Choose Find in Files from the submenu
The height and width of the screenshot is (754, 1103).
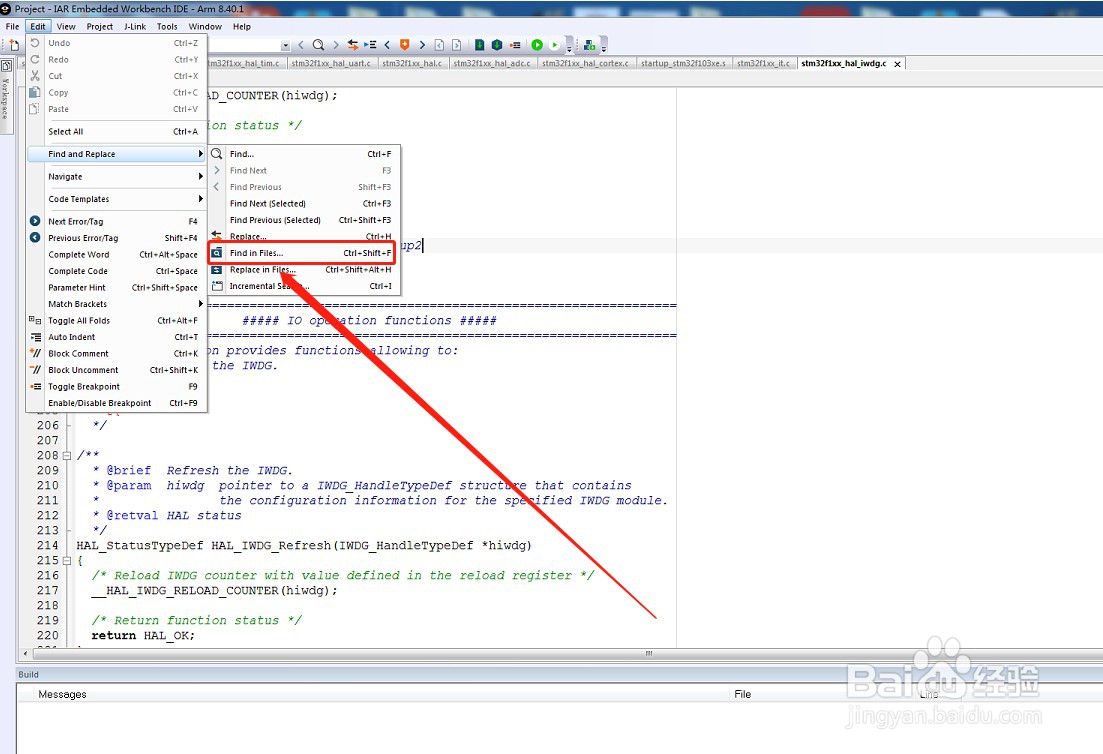pos(304,253)
